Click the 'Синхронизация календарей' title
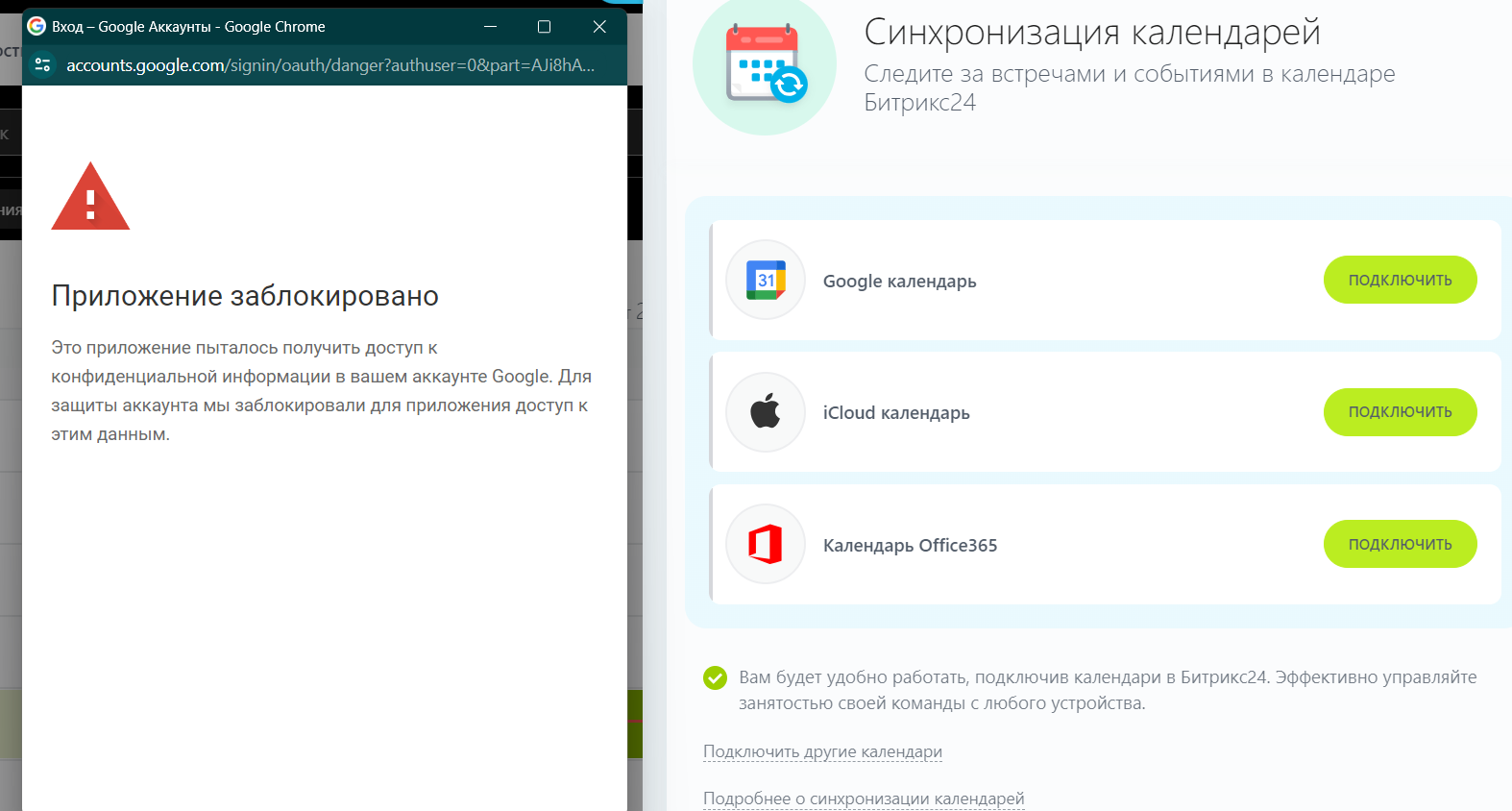1512x811 pixels. (x=1092, y=33)
